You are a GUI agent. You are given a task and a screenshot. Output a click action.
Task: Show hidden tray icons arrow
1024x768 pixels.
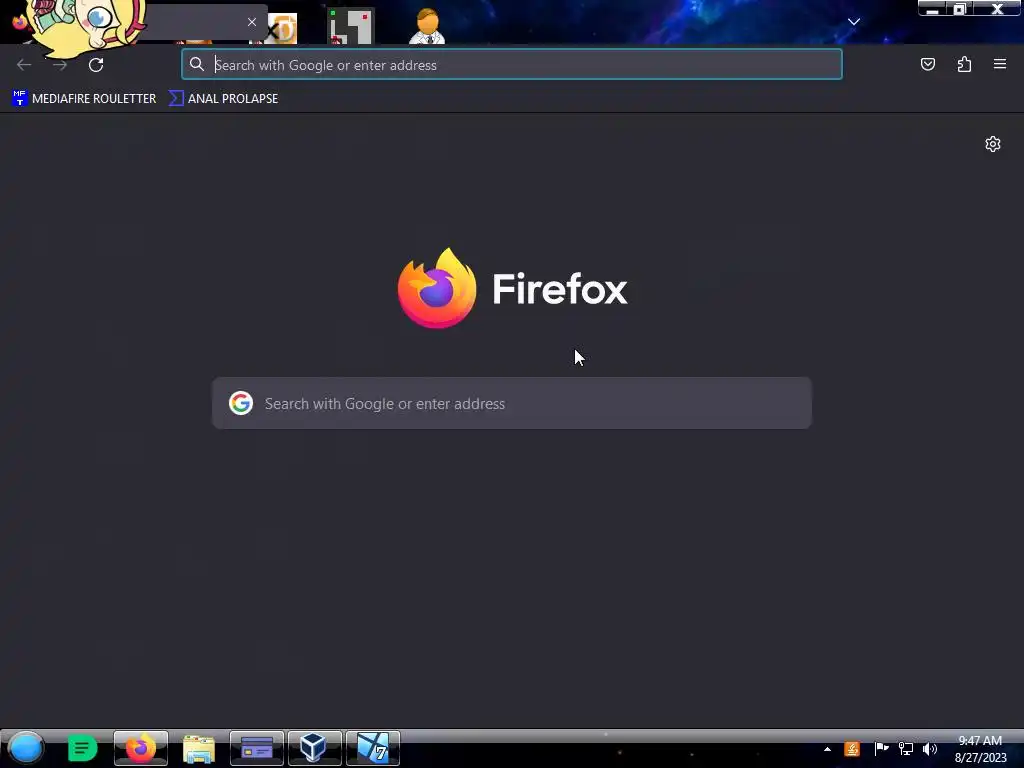click(827, 749)
